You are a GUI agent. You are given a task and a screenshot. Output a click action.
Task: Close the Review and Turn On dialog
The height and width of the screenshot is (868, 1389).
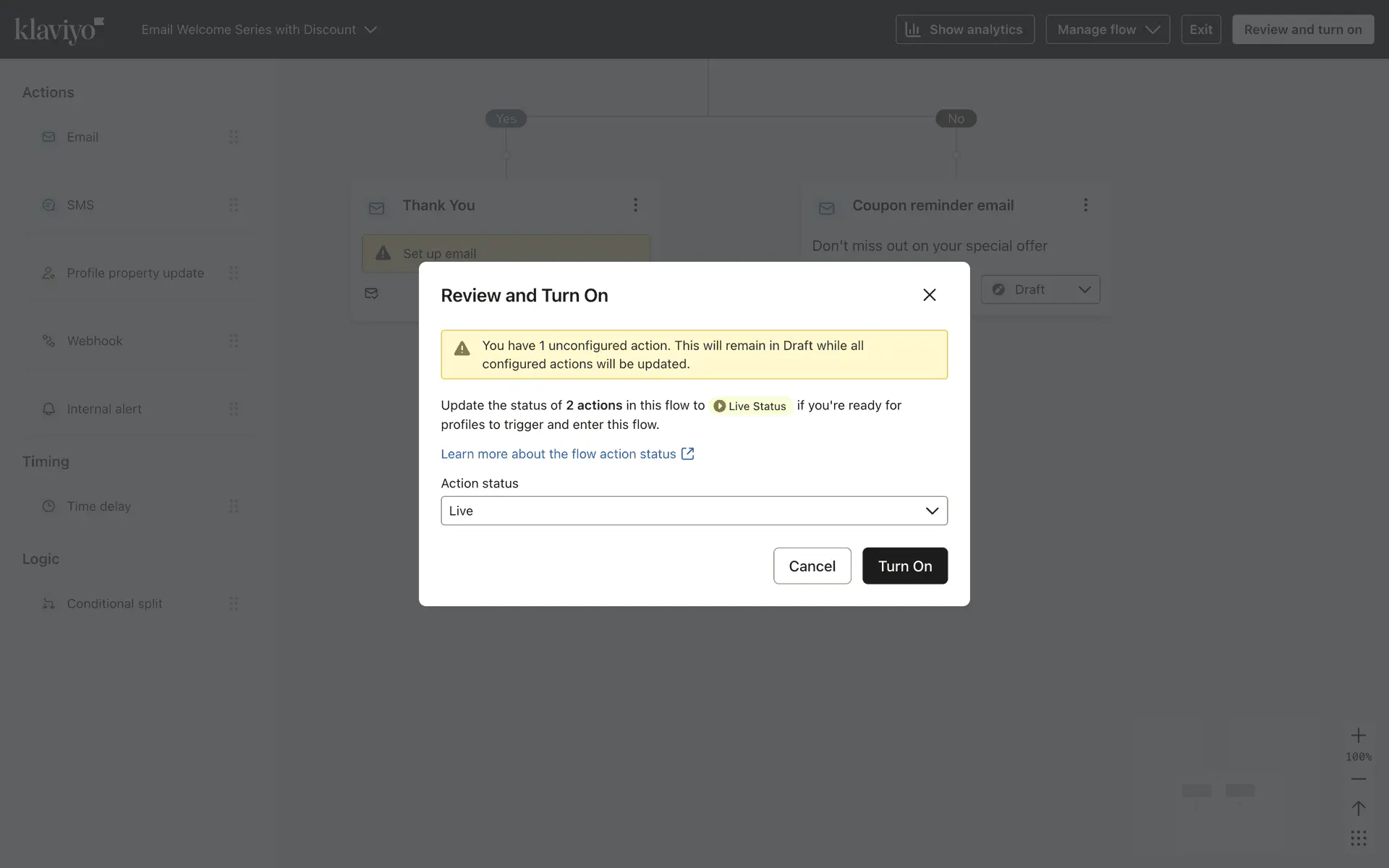tap(930, 295)
